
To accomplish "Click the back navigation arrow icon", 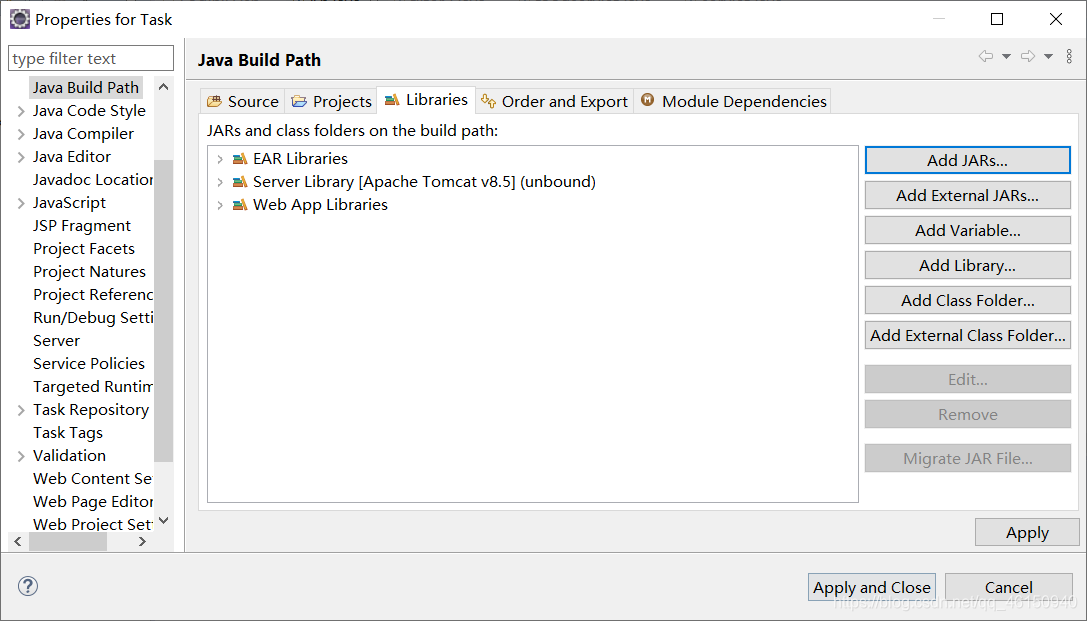I will 985,57.
